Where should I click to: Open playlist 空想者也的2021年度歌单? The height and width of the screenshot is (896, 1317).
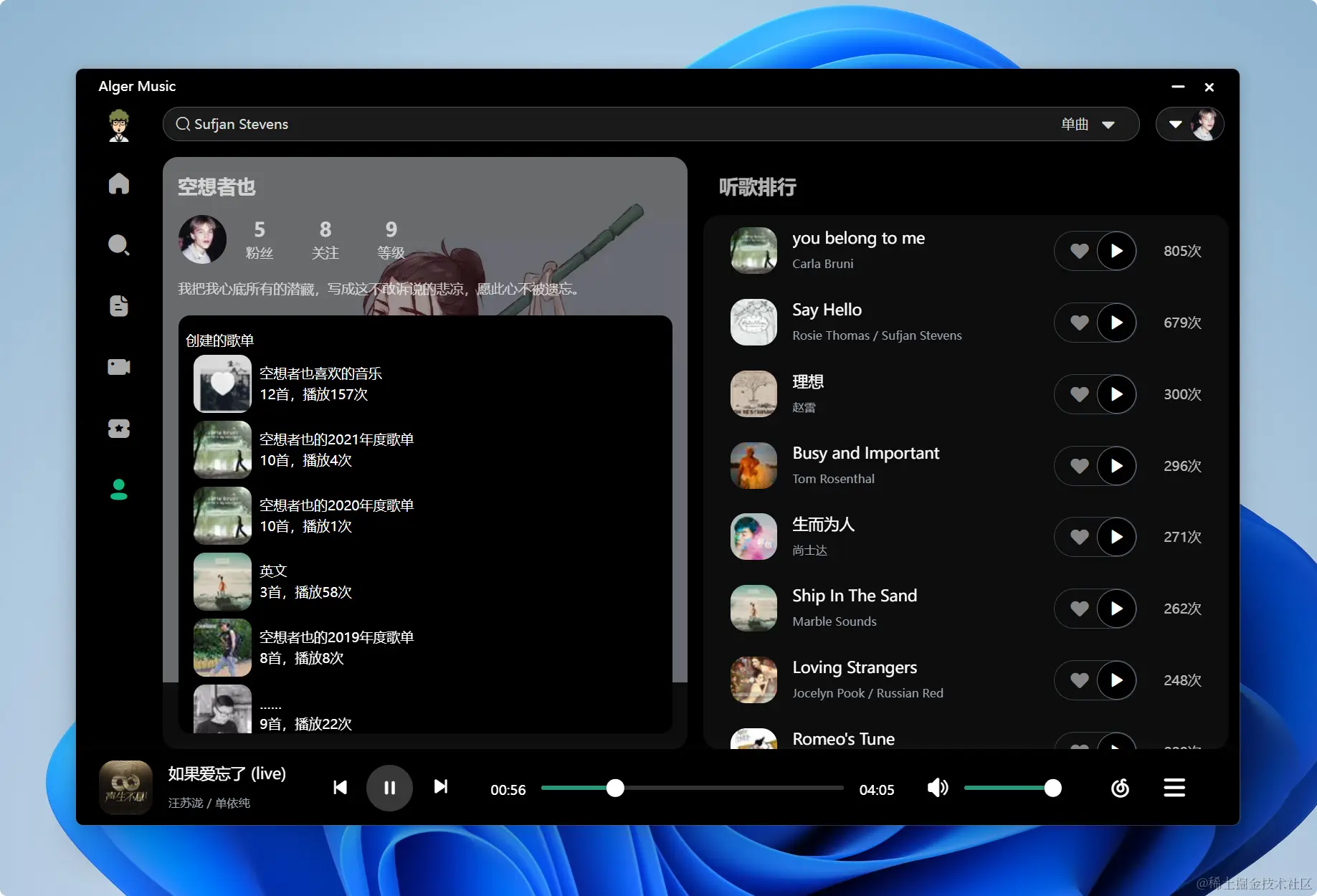click(x=425, y=449)
